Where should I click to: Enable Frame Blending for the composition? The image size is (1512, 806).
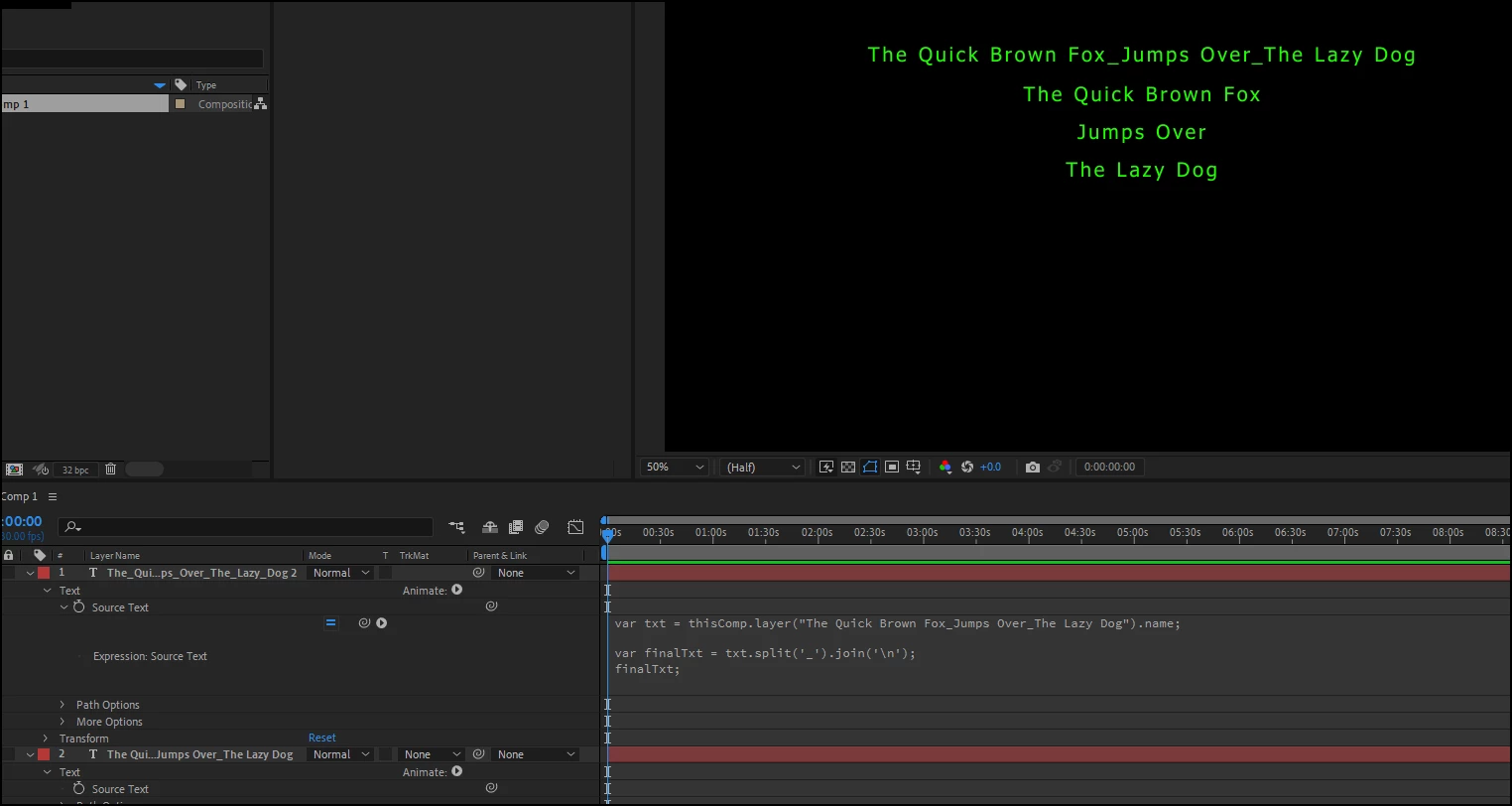tap(516, 527)
